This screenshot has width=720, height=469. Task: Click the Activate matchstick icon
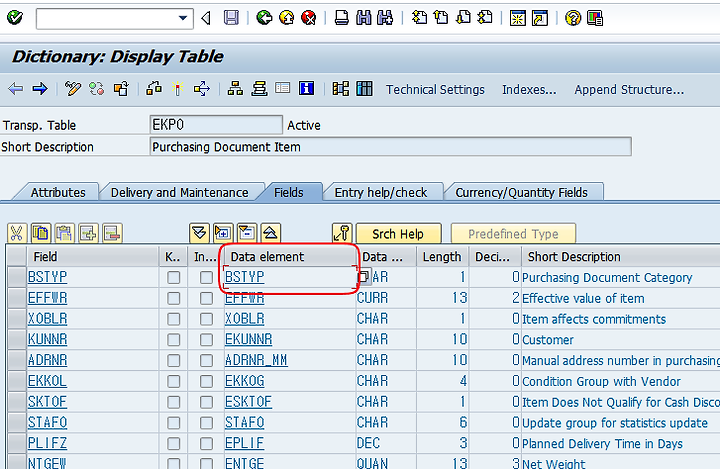pyautogui.click(x=177, y=89)
